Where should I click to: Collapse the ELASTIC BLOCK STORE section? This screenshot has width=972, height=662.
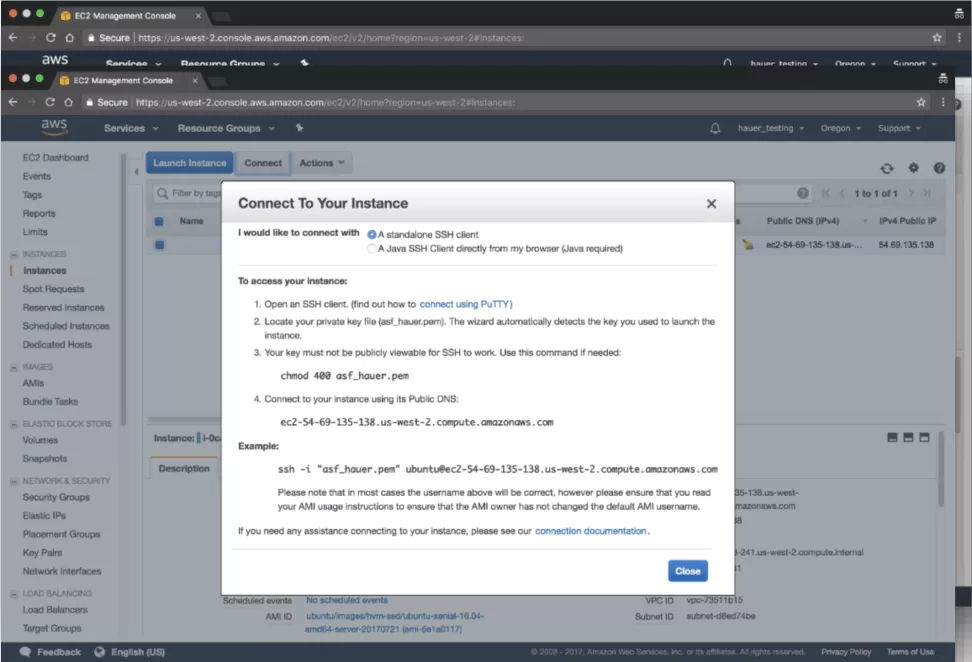pyautogui.click(x=14, y=424)
